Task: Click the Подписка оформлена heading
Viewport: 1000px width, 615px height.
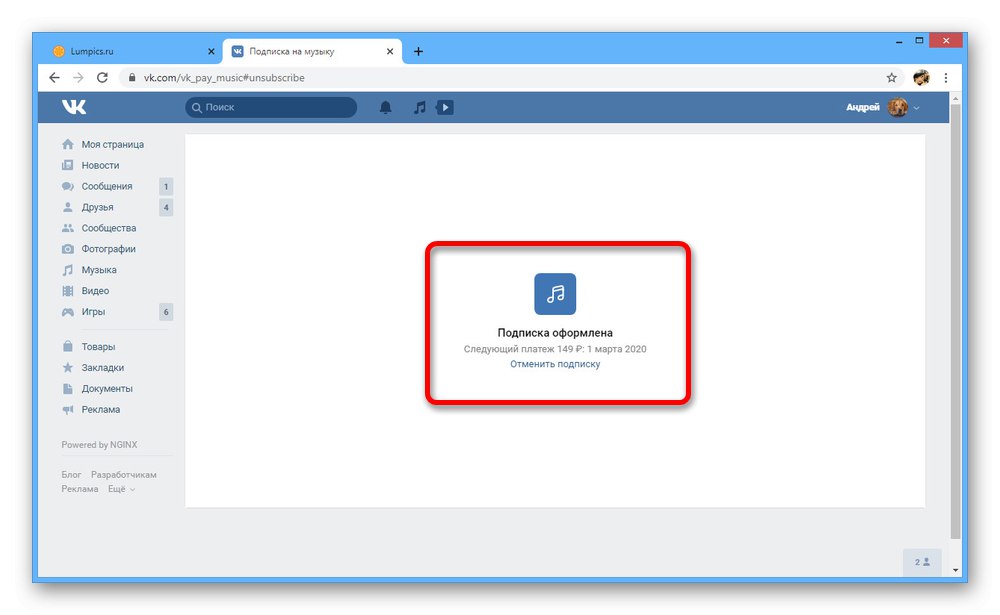Action: pos(555,332)
